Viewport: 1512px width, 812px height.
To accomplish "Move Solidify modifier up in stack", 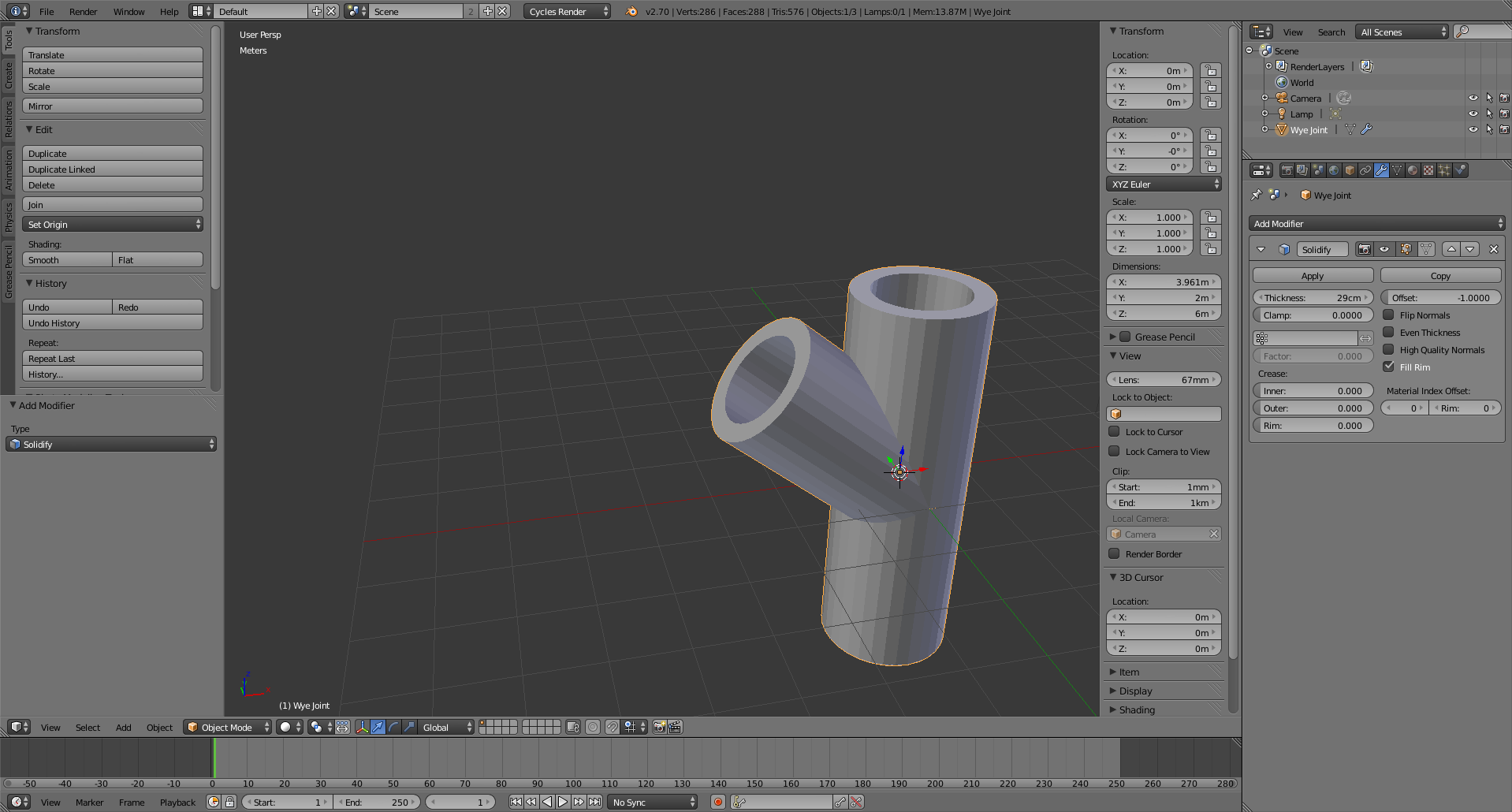I will [1451, 249].
